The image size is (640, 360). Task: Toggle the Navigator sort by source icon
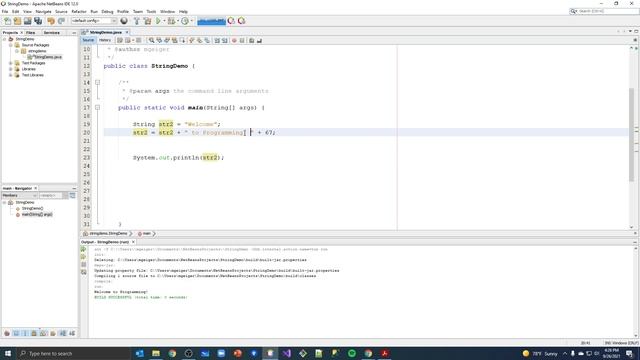pos(72,333)
